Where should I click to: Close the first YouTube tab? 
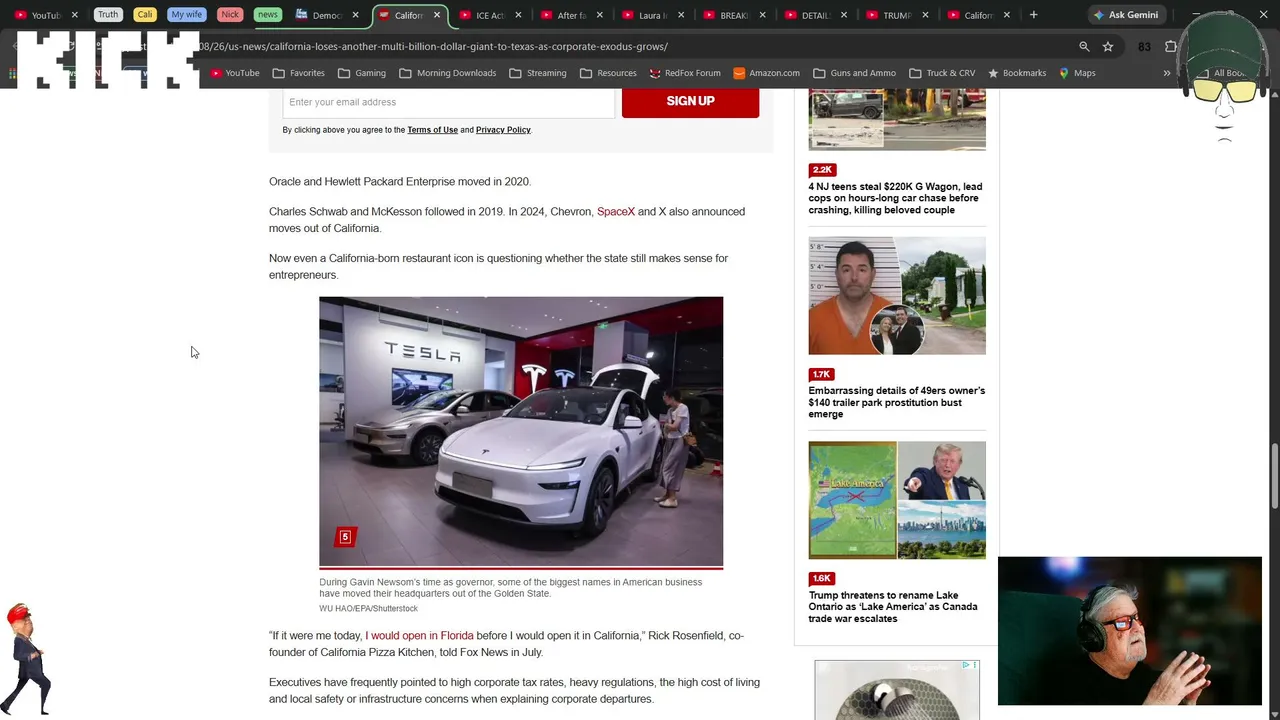(x=74, y=15)
